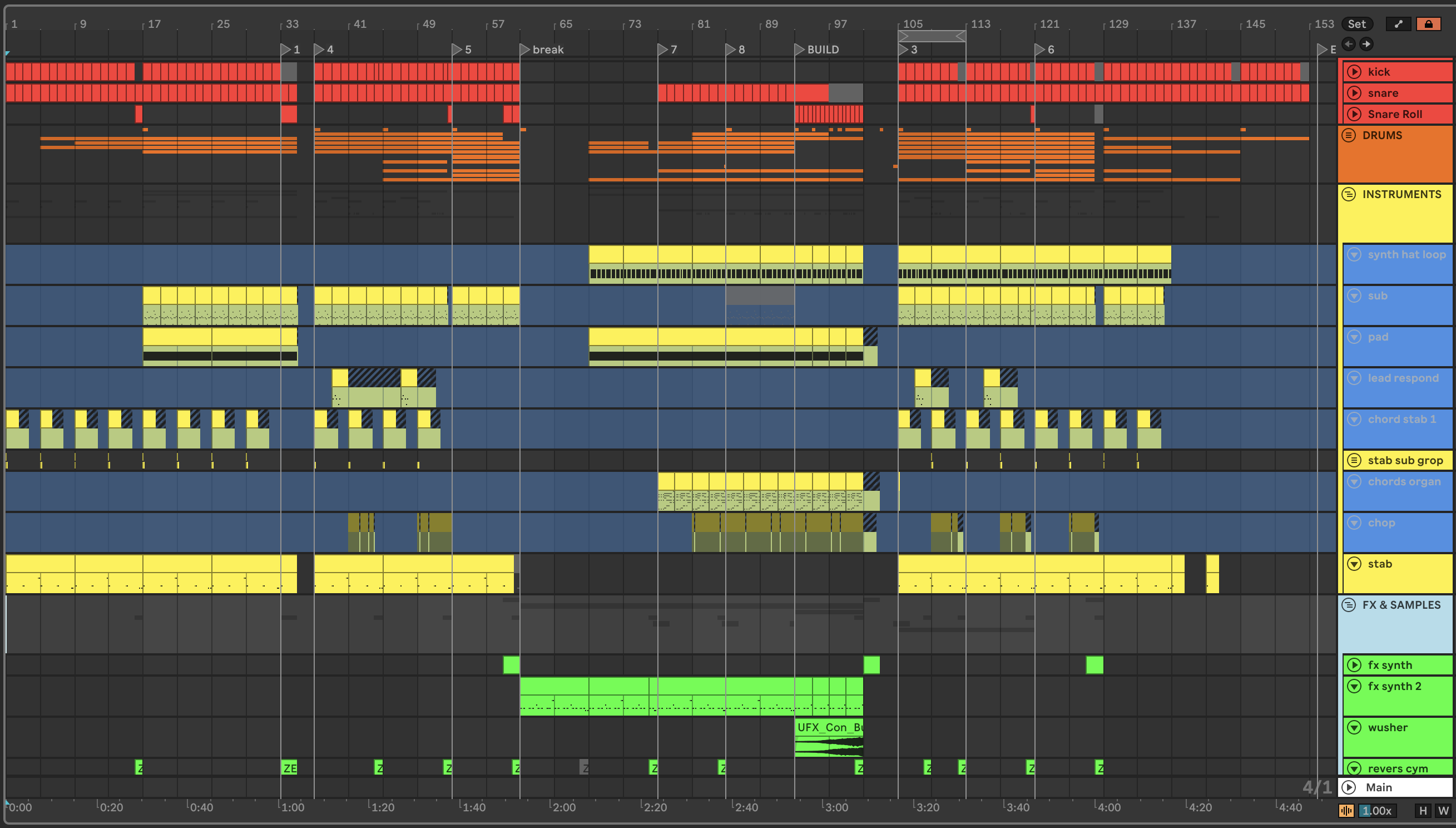Image resolution: width=1456 pixels, height=828 pixels.
Task: Jump to the previous locator arrow
Action: 1349,44
